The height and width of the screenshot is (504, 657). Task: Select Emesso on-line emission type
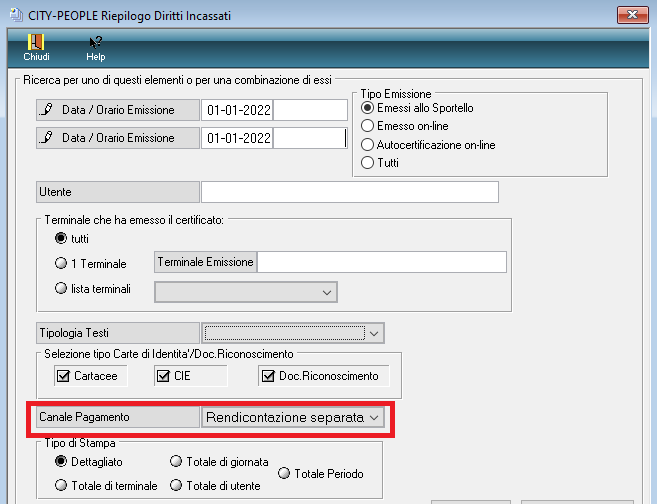coord(368,126)
